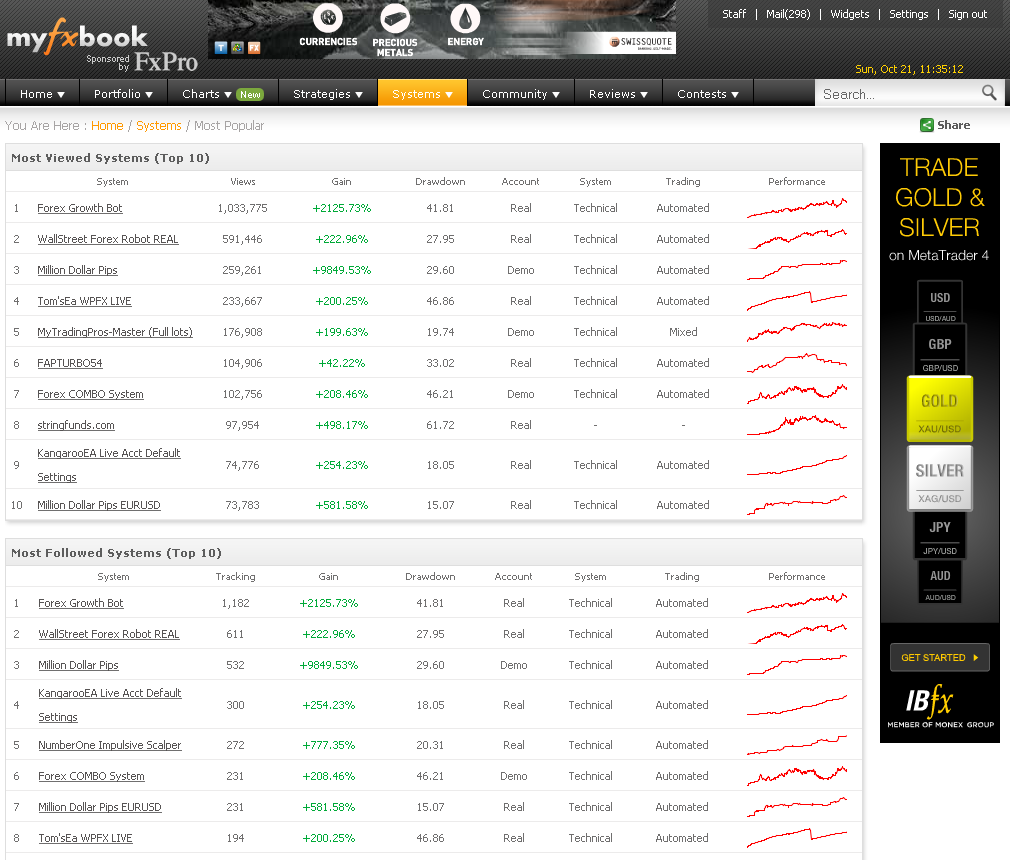Image resolution: width=1010 pixels, height=860 pixels.
Task: Select the GBP/USD tile in the ad
Action: point(940,349)
